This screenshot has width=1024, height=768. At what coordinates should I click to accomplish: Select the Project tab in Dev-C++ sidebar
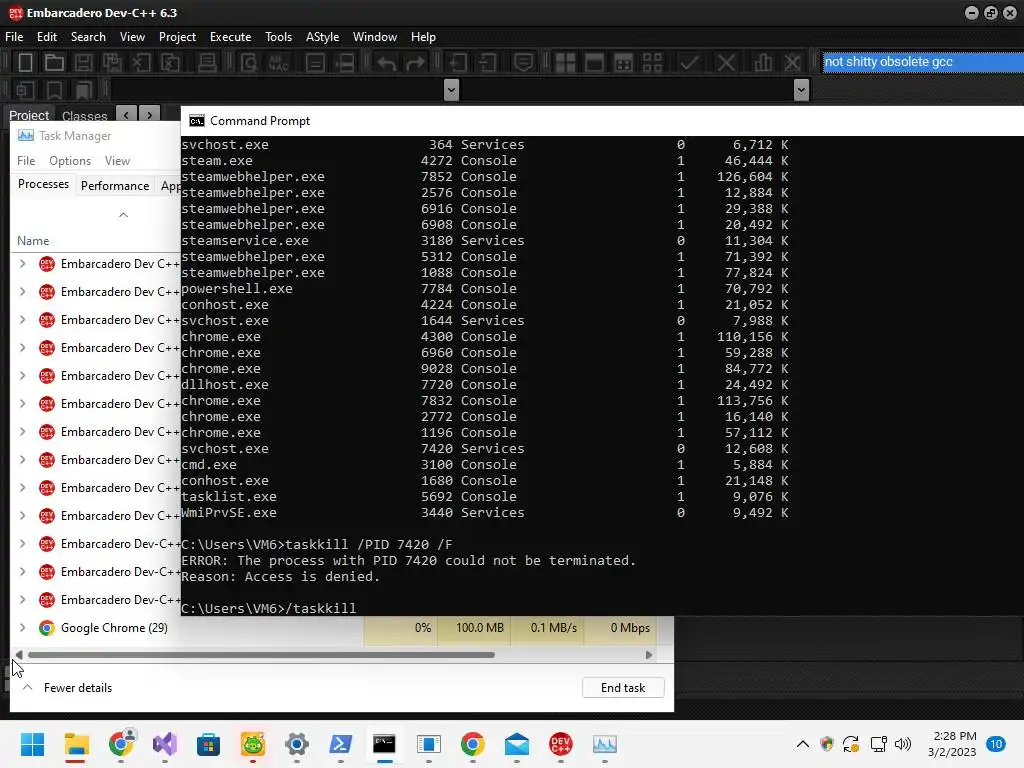coord(29,115)
